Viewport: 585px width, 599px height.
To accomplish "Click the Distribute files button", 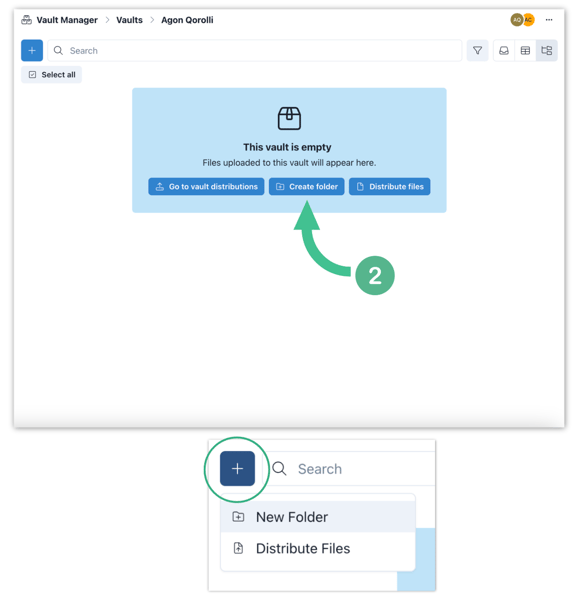I will click(390, 186).
